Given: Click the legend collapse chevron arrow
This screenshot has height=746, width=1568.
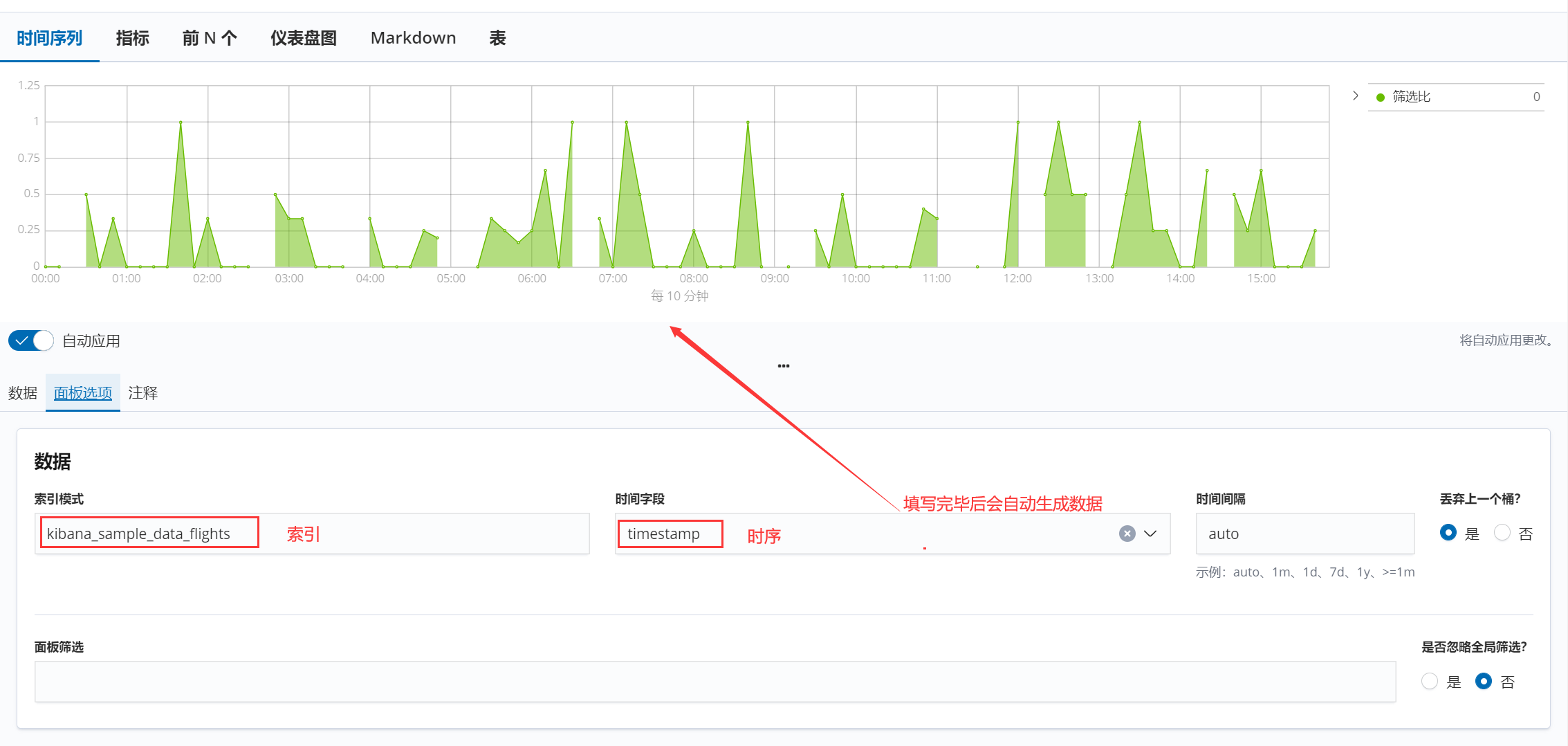Looking at the screenshot, I should (x=1355, y=95).
